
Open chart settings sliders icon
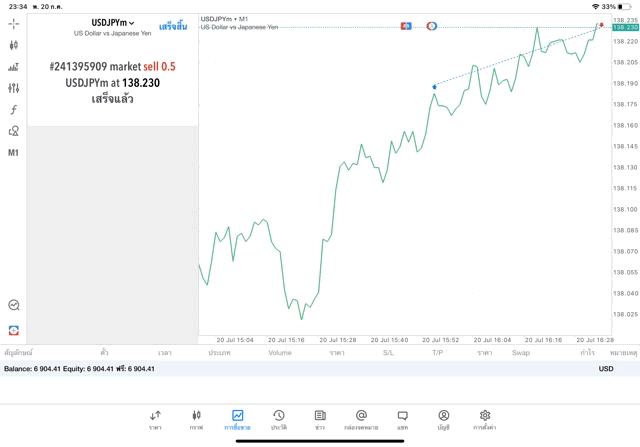click(x=13, y=88)
